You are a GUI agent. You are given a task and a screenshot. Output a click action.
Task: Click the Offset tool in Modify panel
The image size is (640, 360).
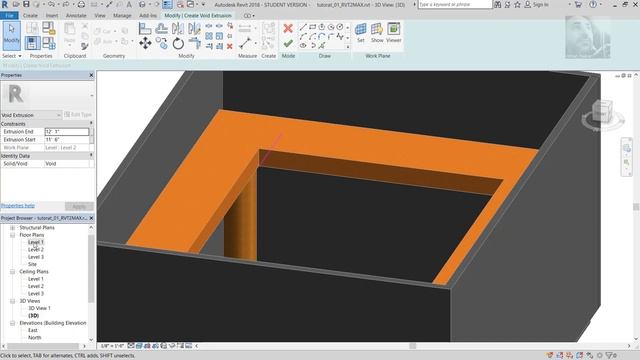(162, 29)
